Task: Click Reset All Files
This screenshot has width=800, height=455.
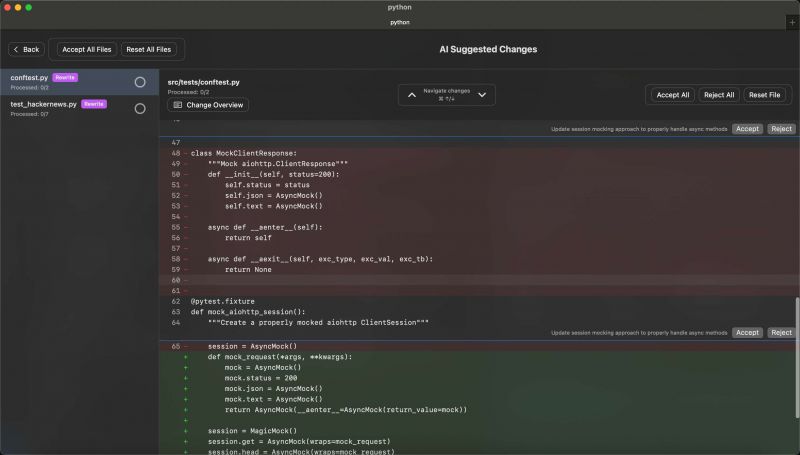Action: [x=148, y=49]
